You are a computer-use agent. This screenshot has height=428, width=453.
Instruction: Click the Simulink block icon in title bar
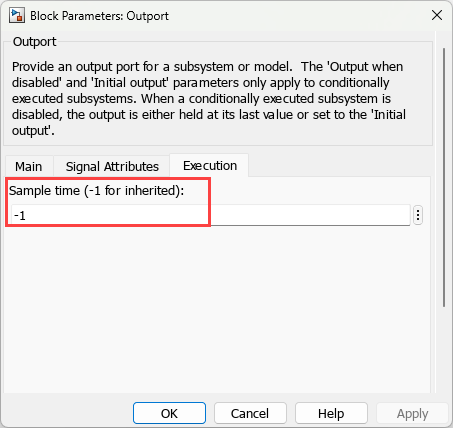[17, 16]
